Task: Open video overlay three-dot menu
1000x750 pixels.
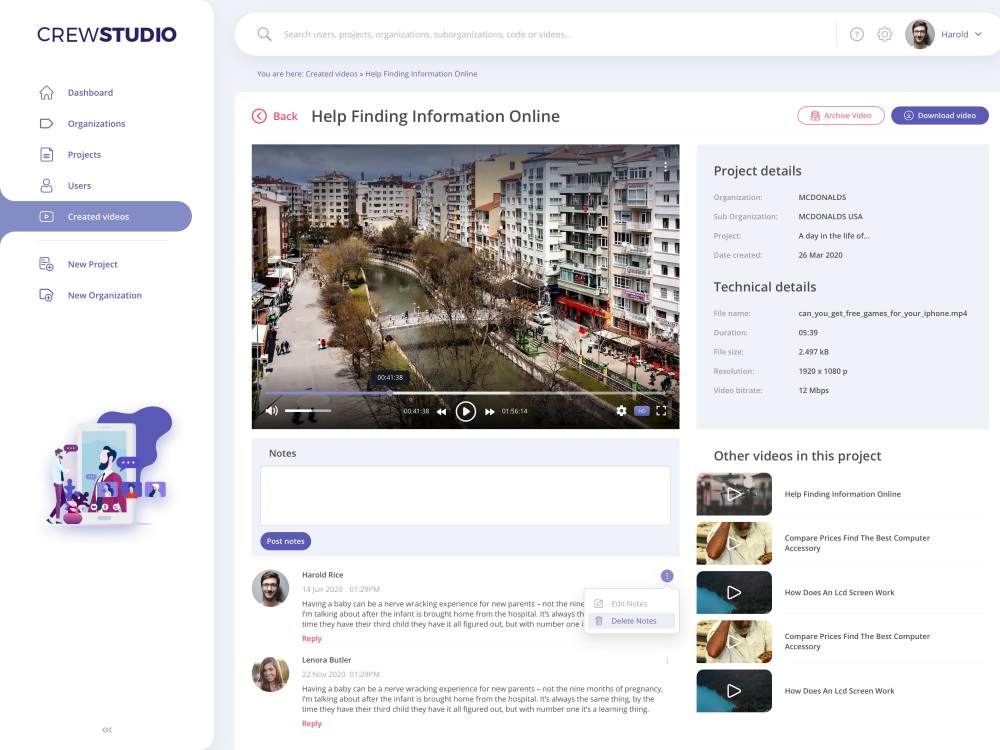Action: point(666,166)
